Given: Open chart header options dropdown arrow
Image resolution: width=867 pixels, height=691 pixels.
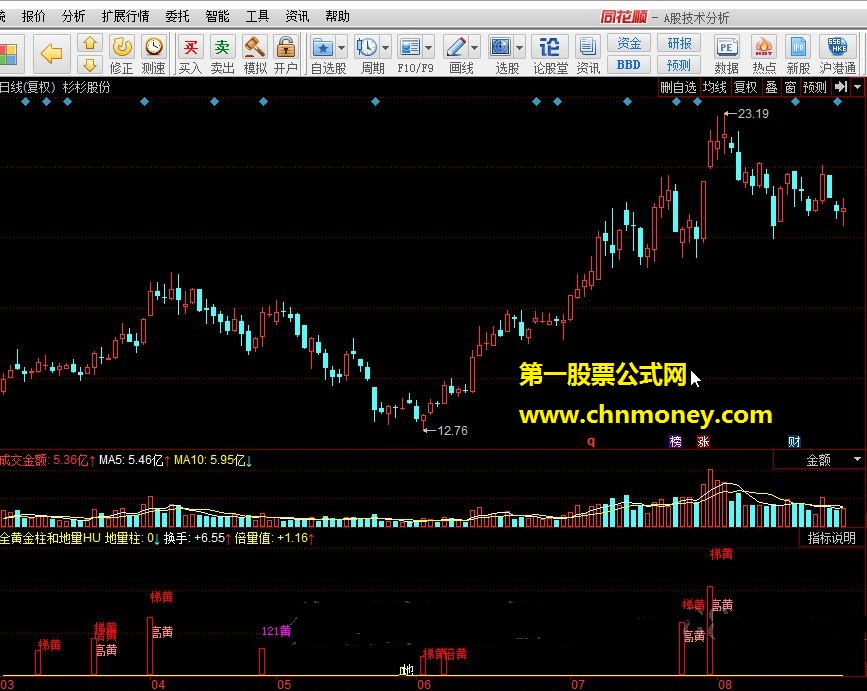Looking at the screenshot, I should [x=858, y=87].
